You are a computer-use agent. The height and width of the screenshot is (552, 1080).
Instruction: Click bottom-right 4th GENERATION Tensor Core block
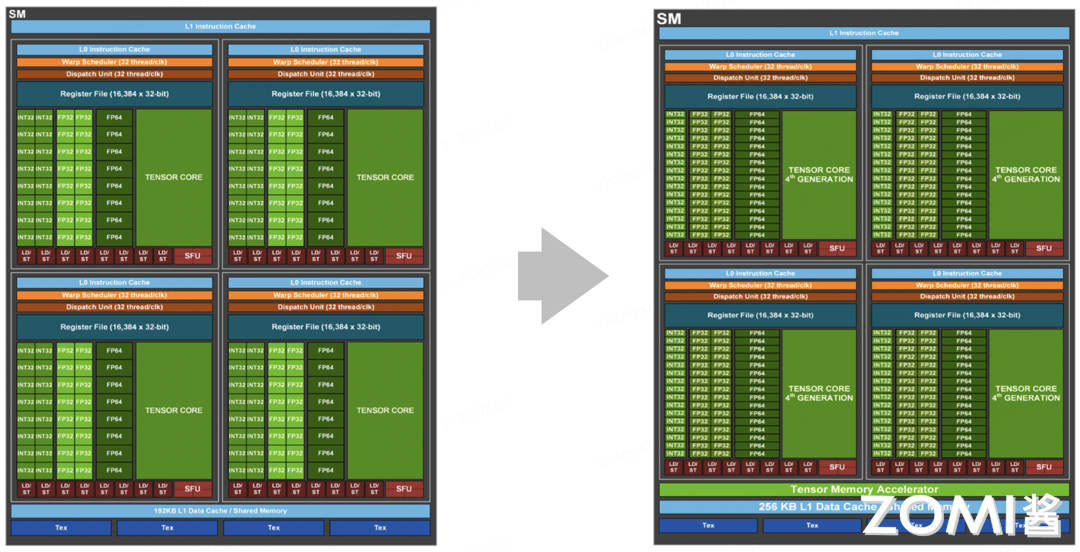tap(1025, 393)
